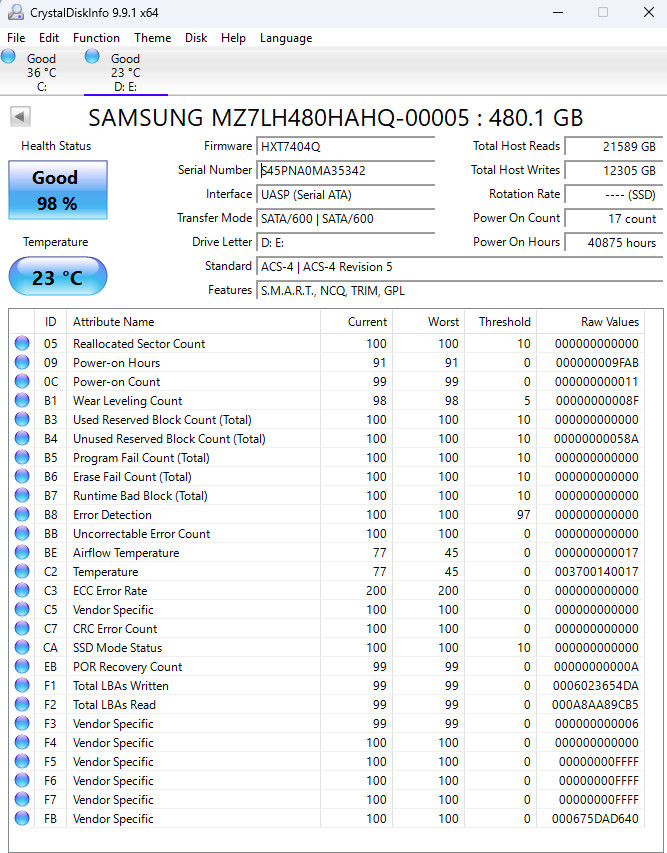Click the Drive Letter field D: E:
The width and height of the screenshot is (667, 853).
pyautogui.click(x=345, y=243)
